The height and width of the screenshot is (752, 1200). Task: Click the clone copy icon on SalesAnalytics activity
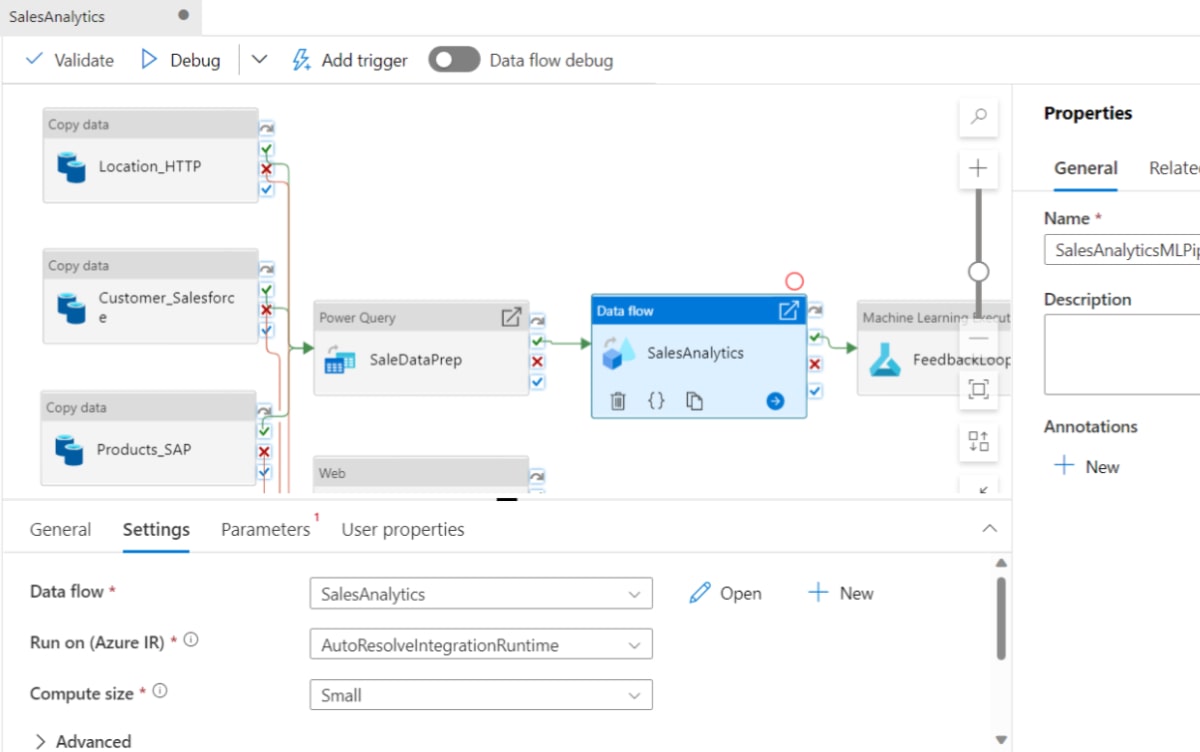[x=694, y=401]
